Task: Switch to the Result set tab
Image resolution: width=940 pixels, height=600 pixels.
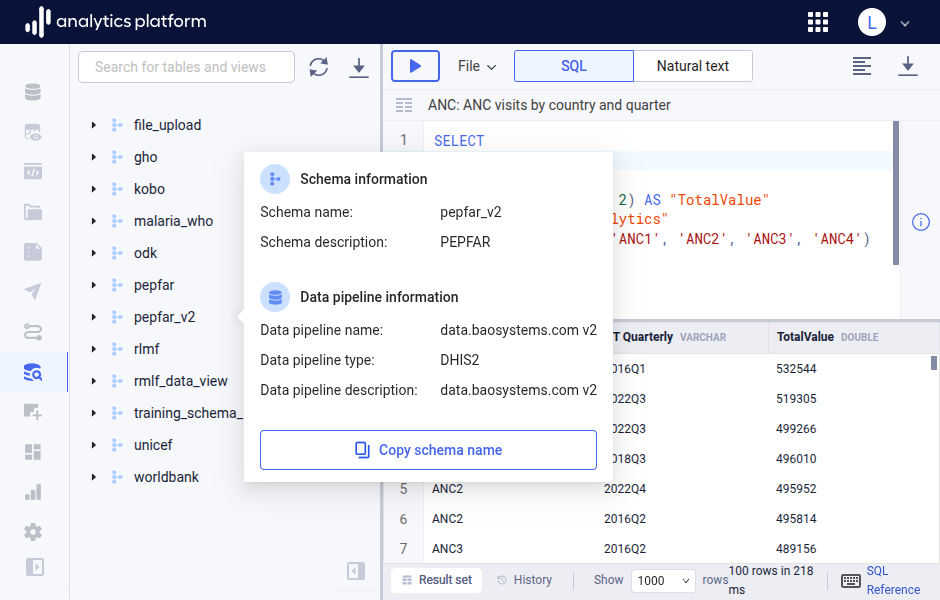Action: [x=436, y=580]
